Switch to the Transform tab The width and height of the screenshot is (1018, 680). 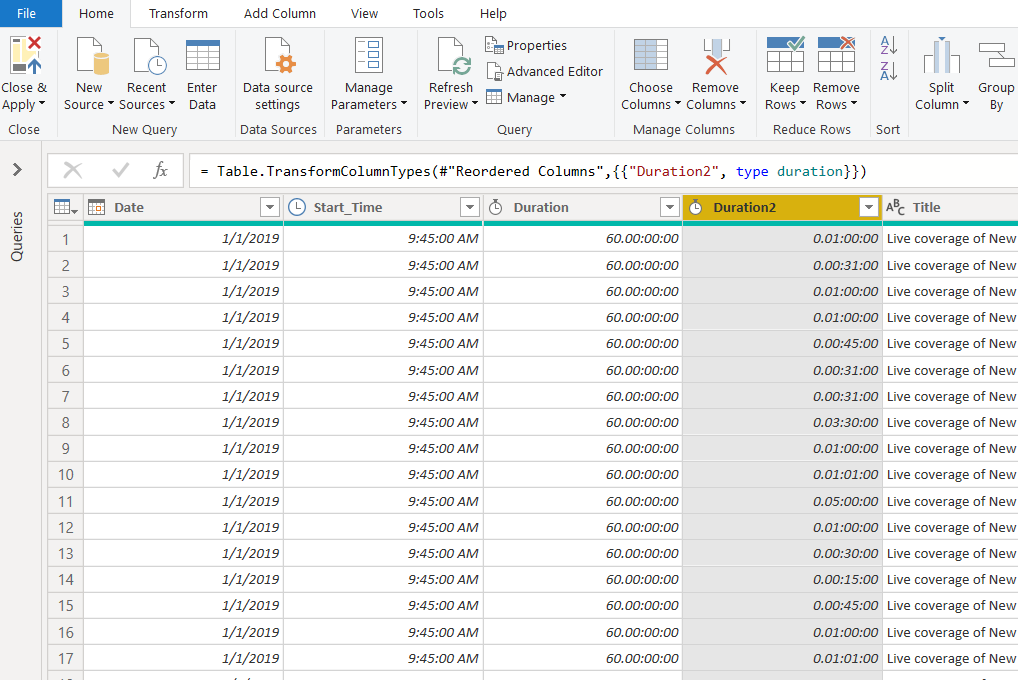(x=178, y=13)
